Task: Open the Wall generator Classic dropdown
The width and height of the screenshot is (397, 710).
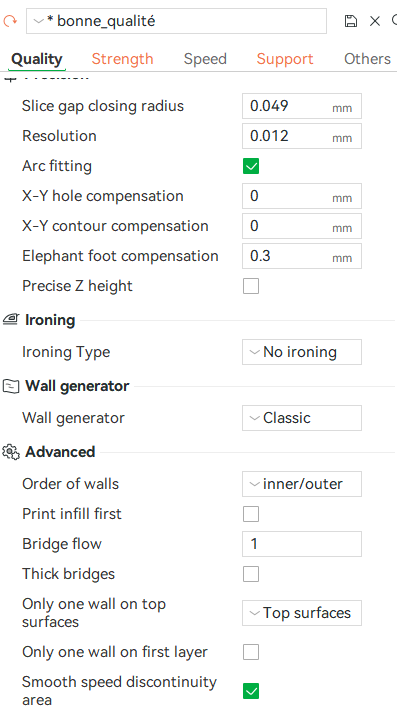Action: pyautogui.click(x=302, y=418)
